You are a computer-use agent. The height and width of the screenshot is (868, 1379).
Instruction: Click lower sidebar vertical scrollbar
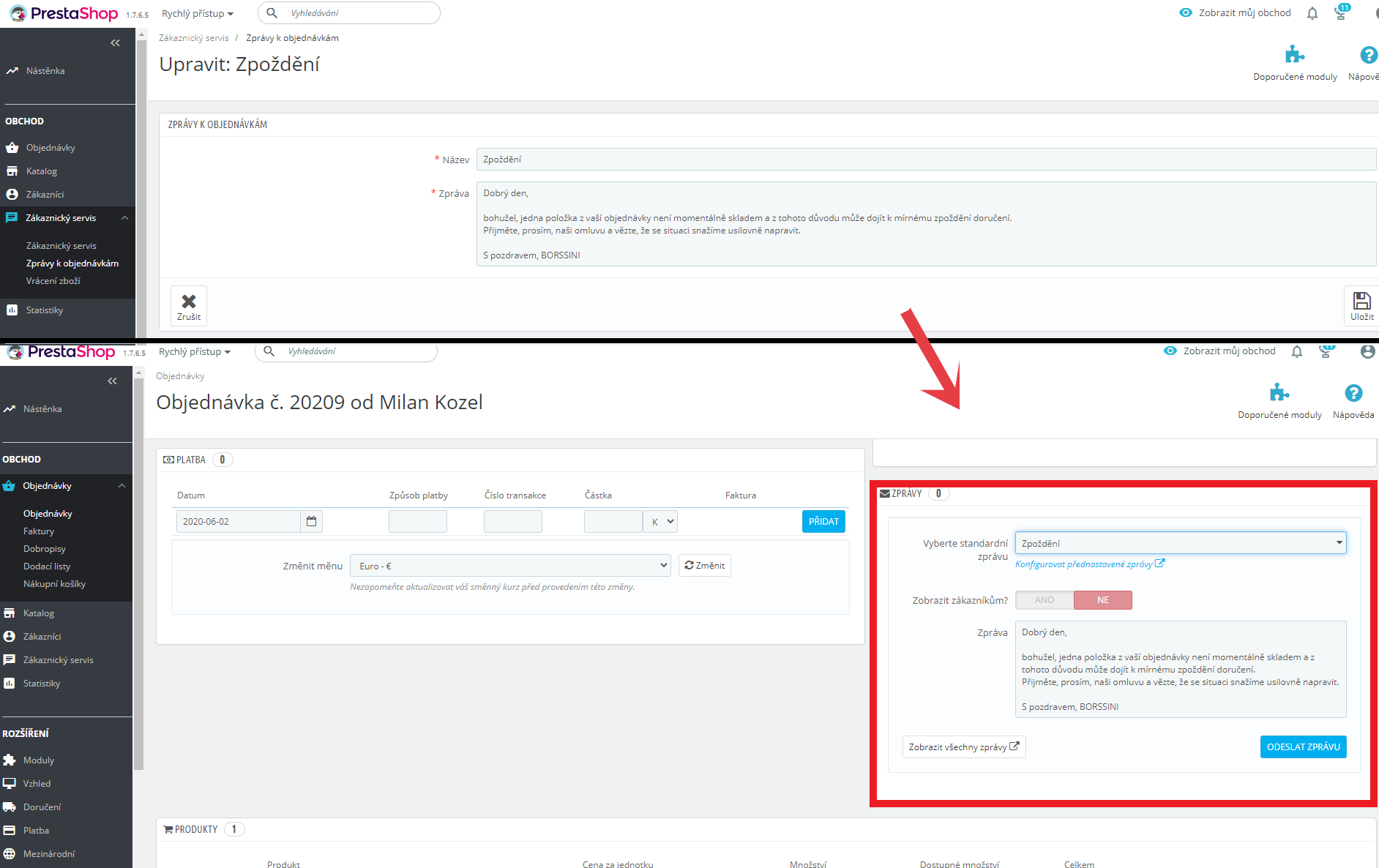click(138, 575)
